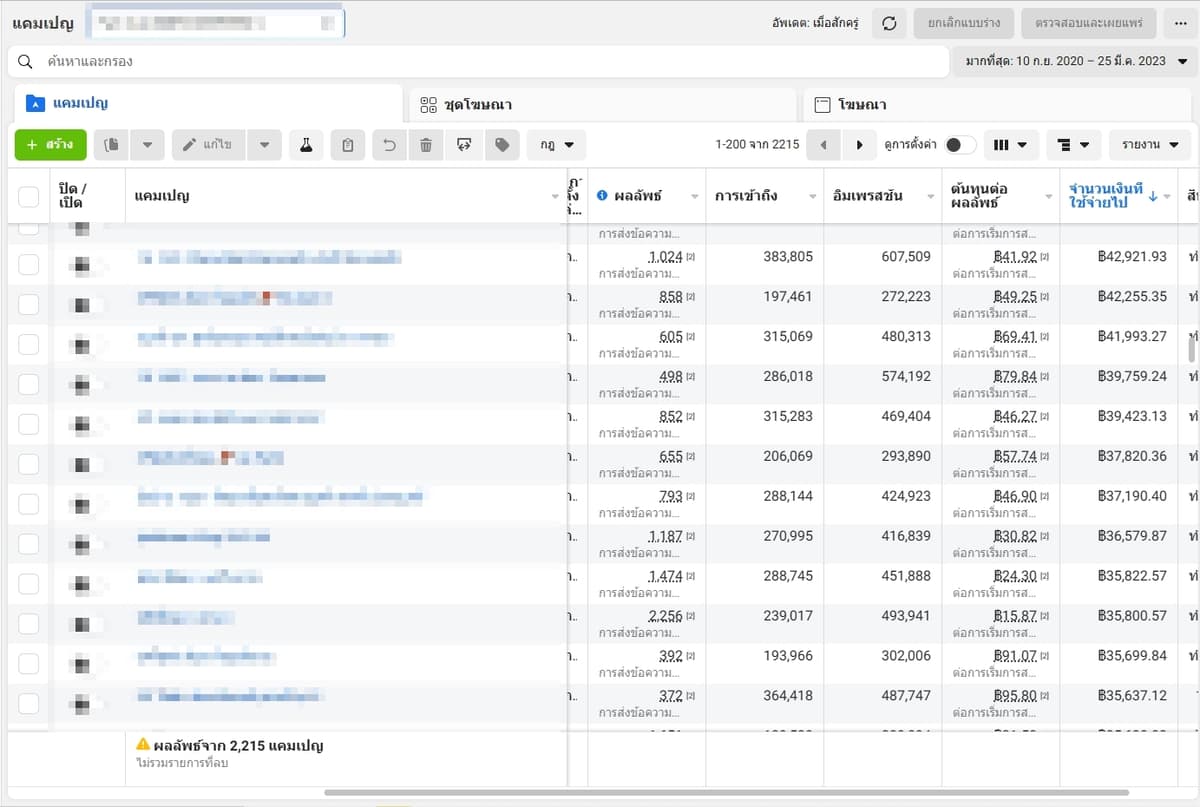The height and width of the screenshot is (807, 1200).
Task: Click the refresh icon next to update status
Action: 889,23
